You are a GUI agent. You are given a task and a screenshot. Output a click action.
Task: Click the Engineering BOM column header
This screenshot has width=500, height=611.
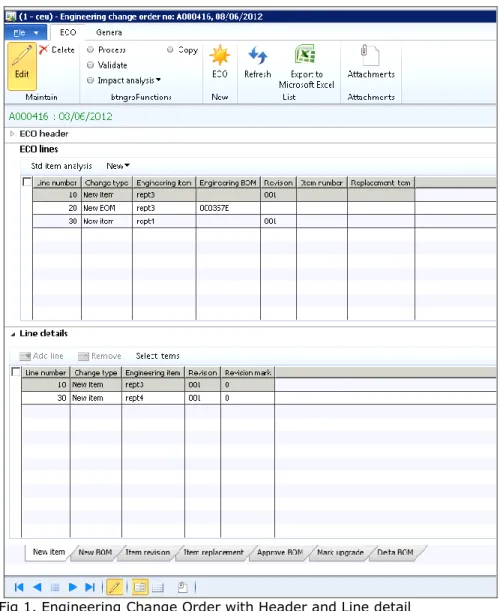pos(228,183)
